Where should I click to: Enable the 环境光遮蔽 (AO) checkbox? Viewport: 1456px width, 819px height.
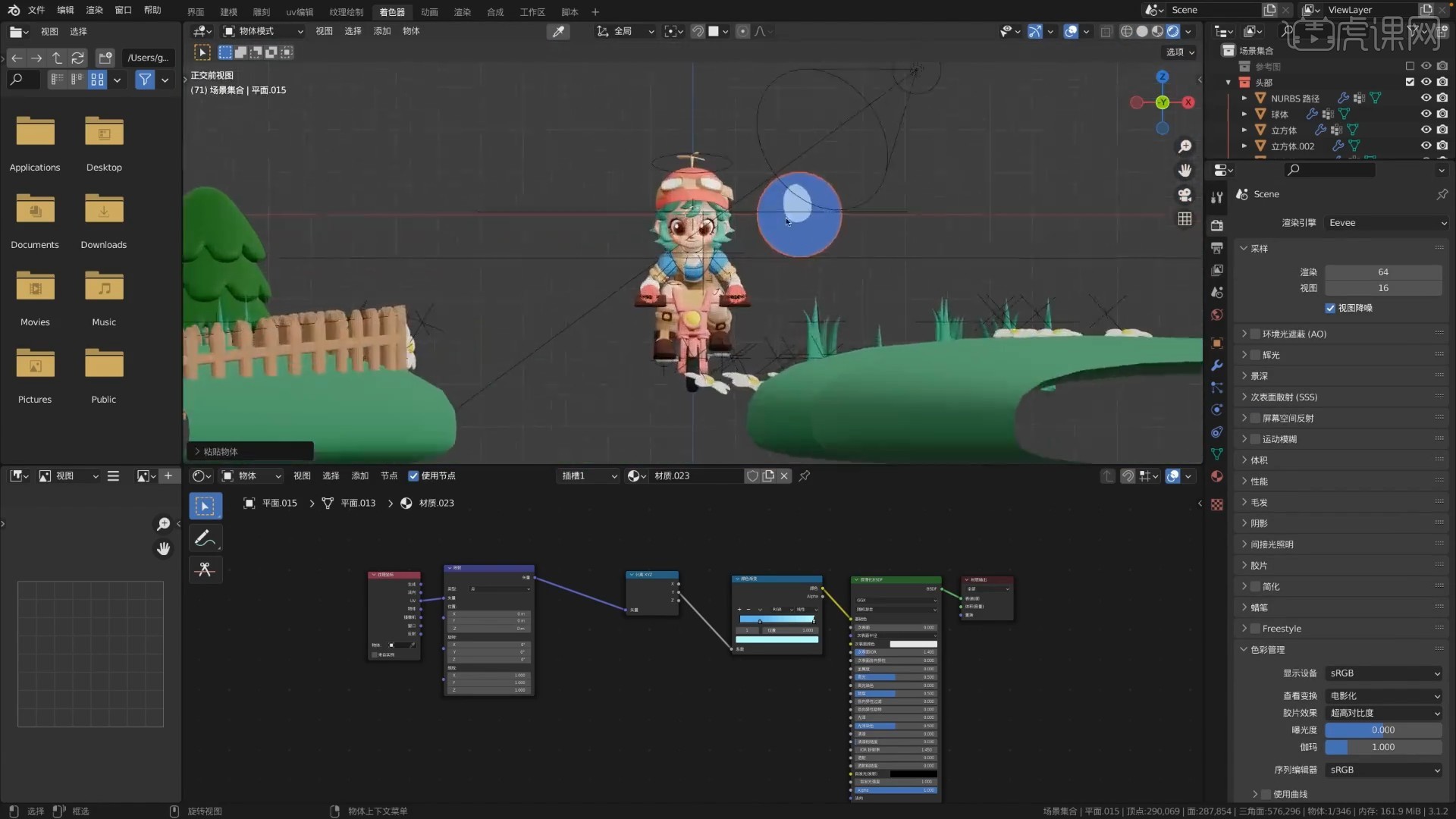tap(1255, 334)
